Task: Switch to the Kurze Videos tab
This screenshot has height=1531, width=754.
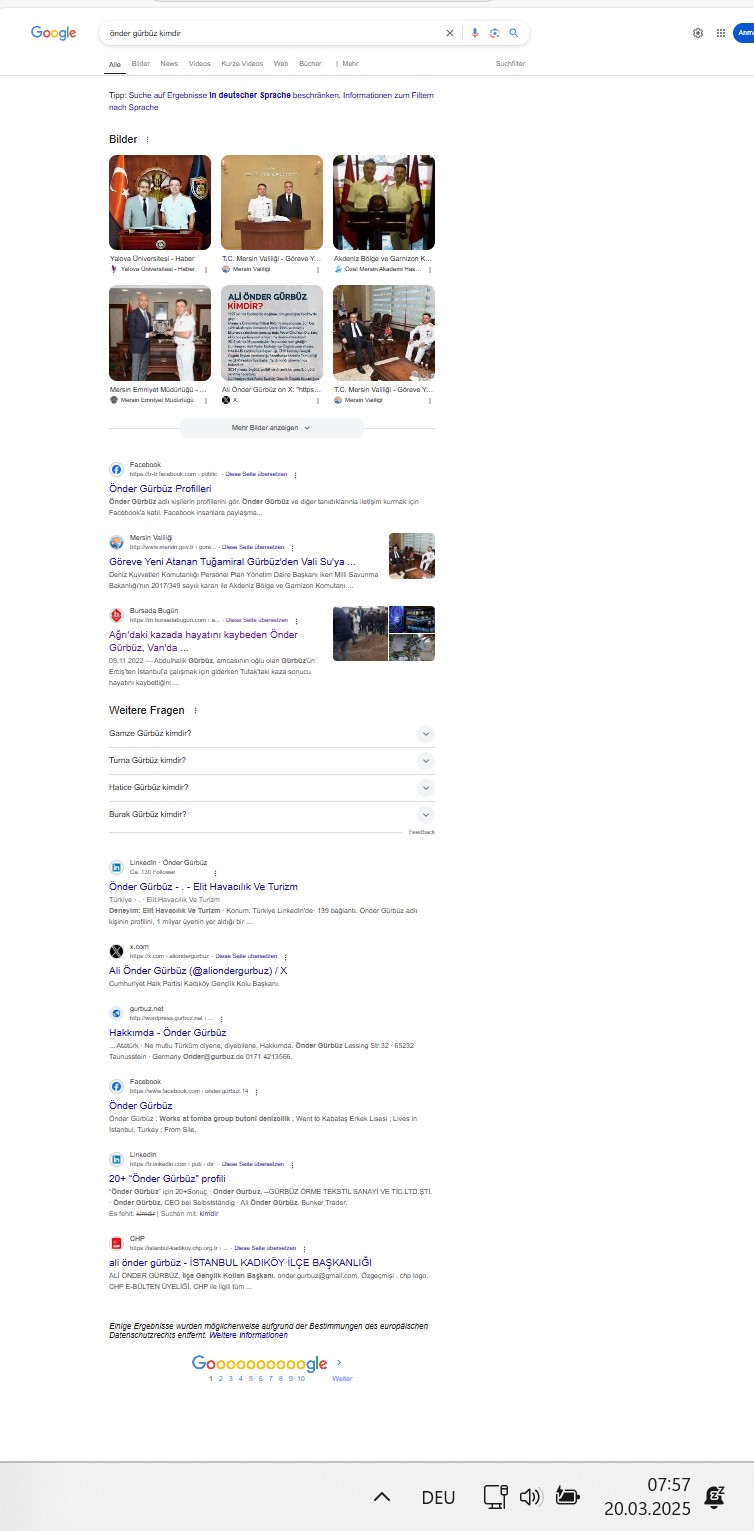Action: [x=242, y=64]
